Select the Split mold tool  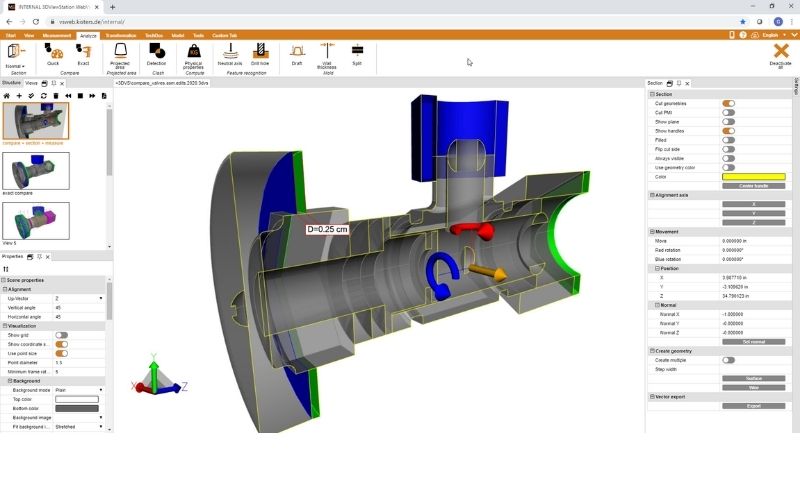pos(357,55)
